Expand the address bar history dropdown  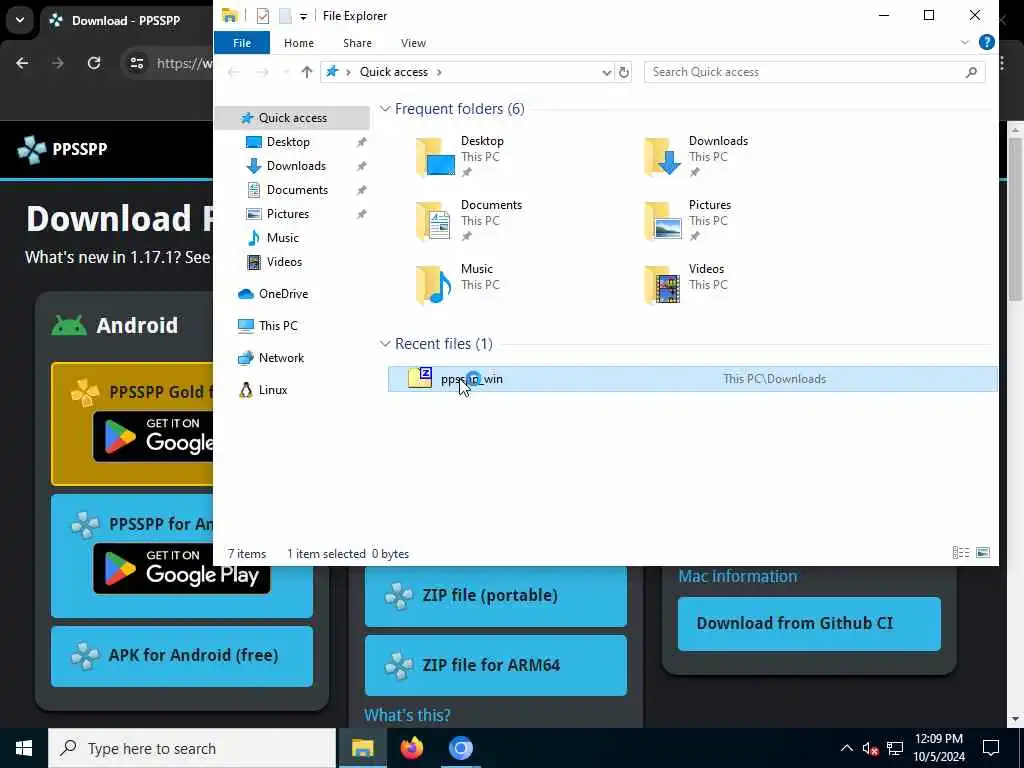(x=607, y=72)
